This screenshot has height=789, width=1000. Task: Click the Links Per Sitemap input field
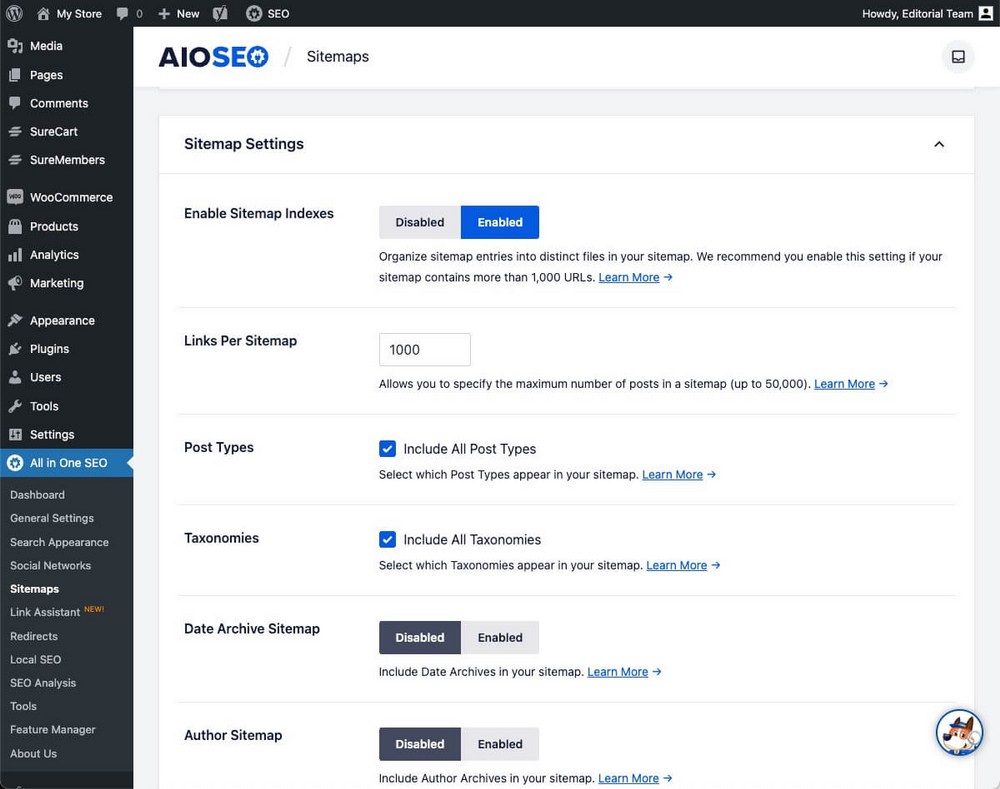point(425,350)
